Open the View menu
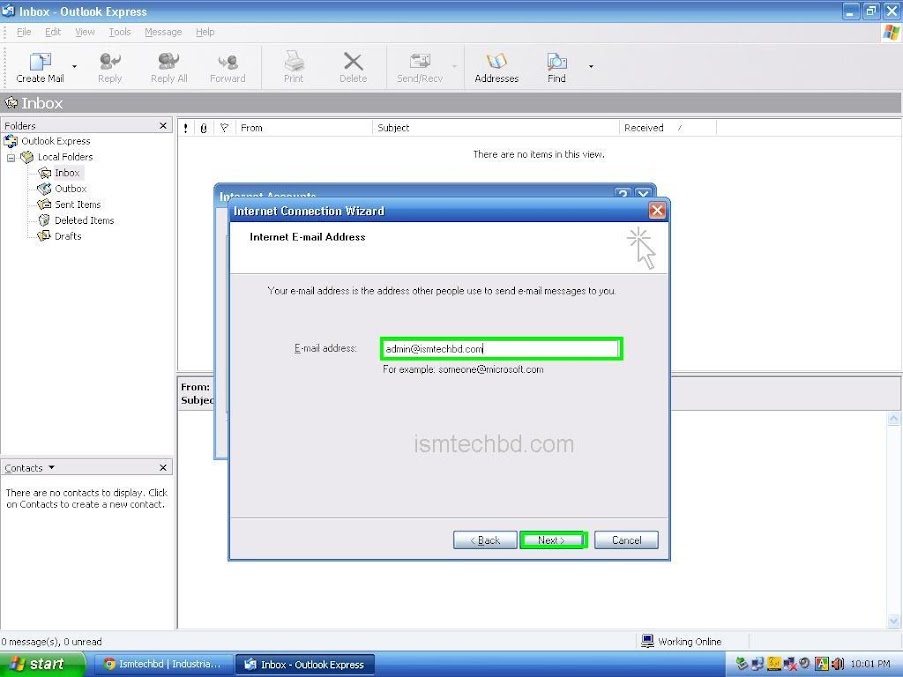The image size is (903, 677). click(x=85, y=32)
